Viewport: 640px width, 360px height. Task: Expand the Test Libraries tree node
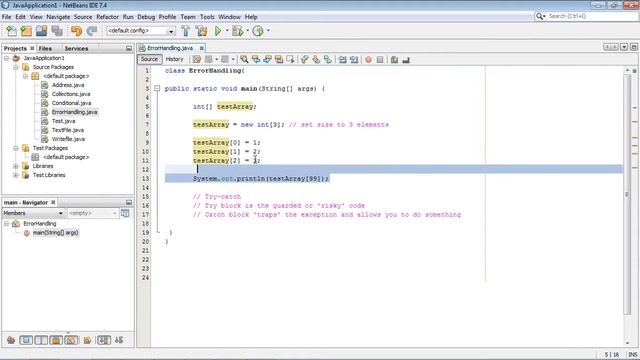(16, 175)
